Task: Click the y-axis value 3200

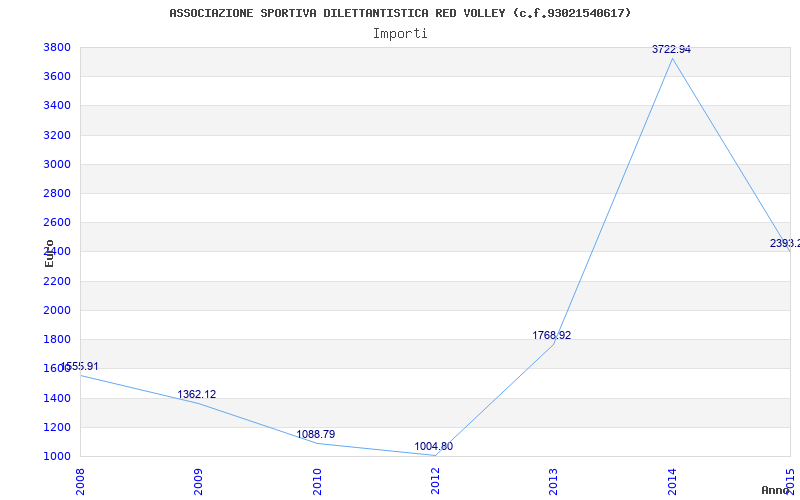Action: click(x=57, y=135)
